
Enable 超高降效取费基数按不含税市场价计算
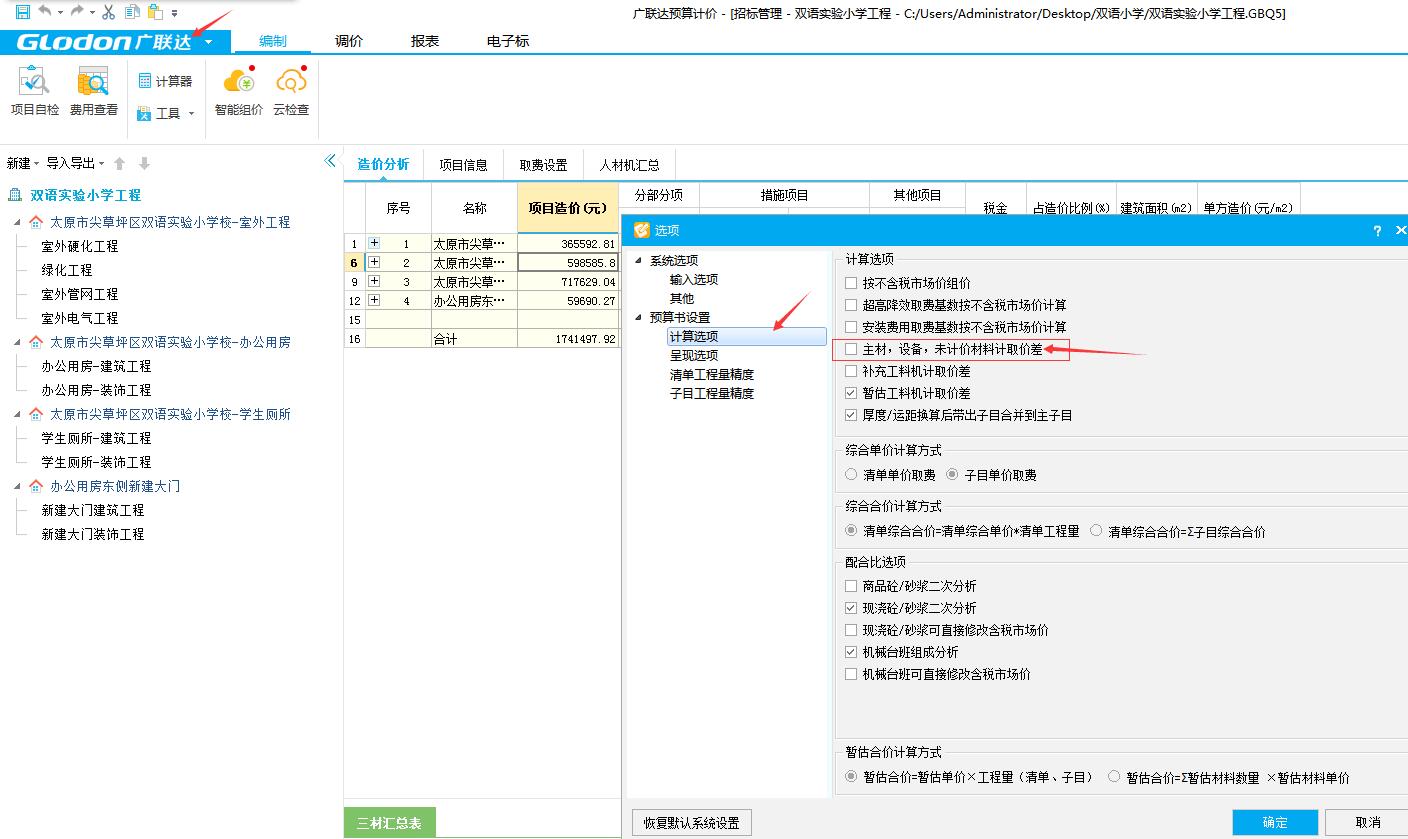click(851, 305)
